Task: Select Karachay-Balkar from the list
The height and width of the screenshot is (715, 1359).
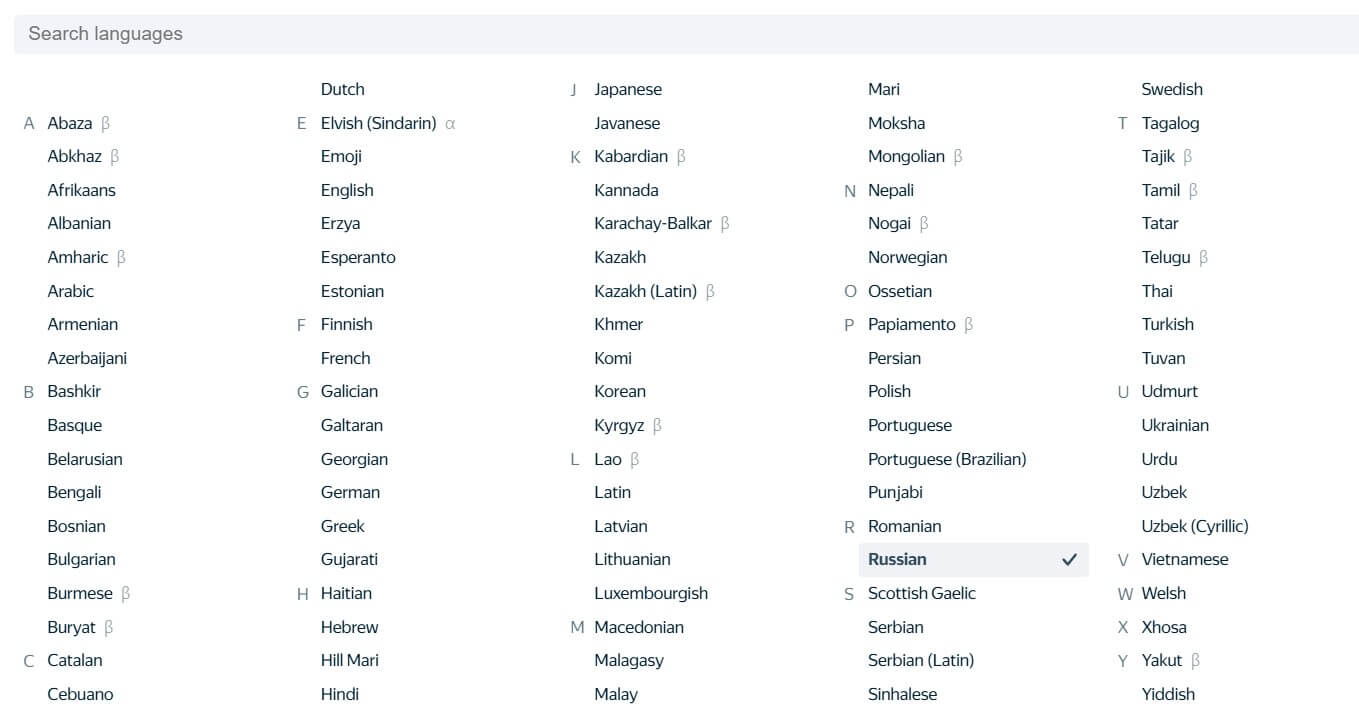Action: click(x=652, y=223)
